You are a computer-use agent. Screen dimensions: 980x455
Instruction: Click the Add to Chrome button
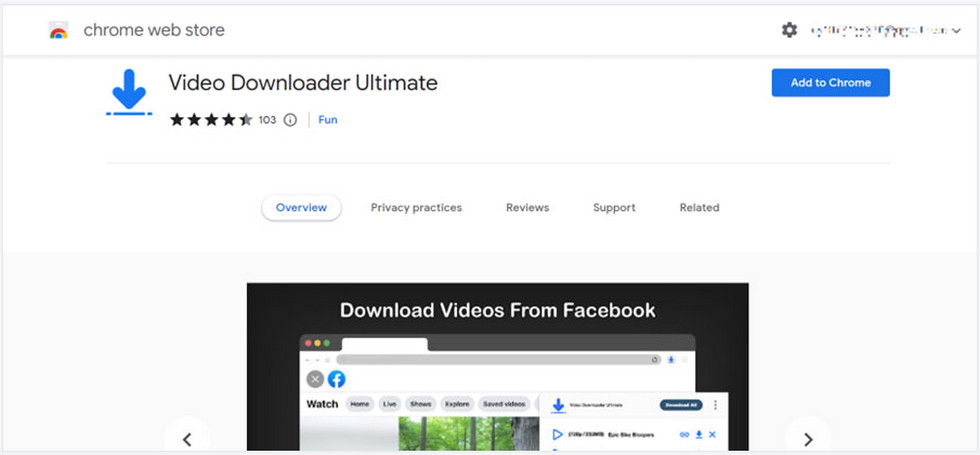(831, 82)
